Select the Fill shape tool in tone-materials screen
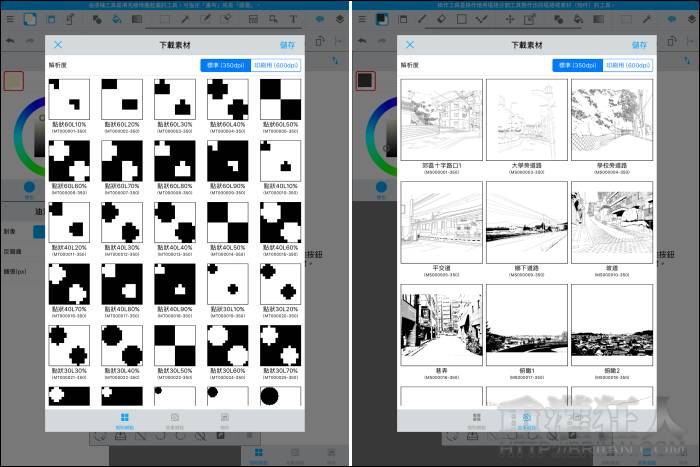The height and width of the screenshot is (467, 700). coord(97,19)
